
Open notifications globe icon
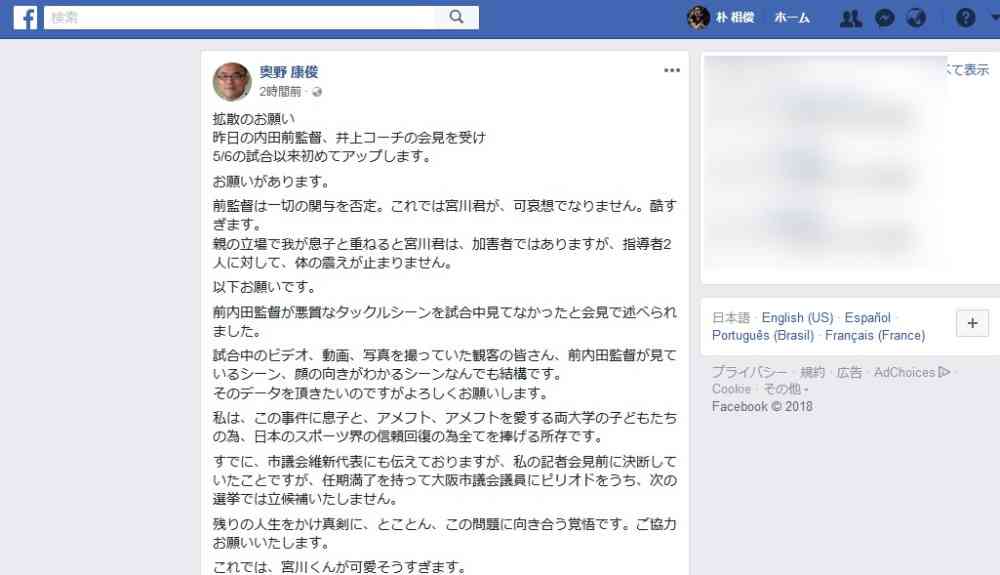(x=916, y=18)
